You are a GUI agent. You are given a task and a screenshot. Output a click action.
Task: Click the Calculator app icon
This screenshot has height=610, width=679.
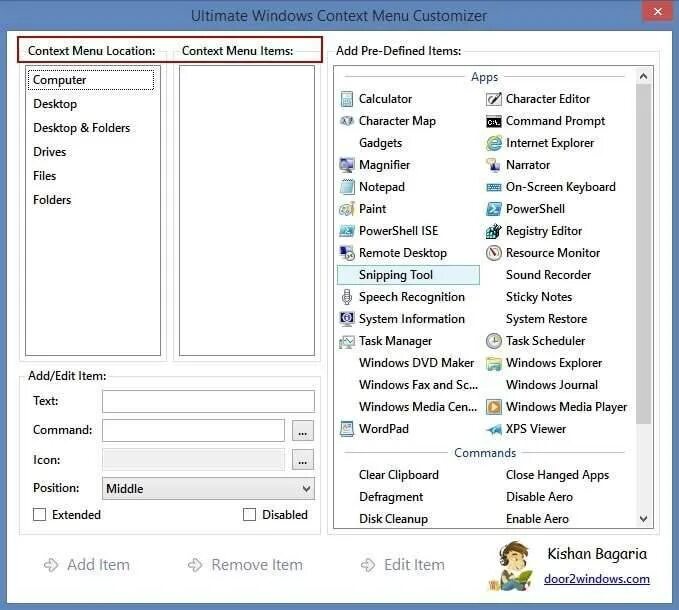(x=347, y=99)
